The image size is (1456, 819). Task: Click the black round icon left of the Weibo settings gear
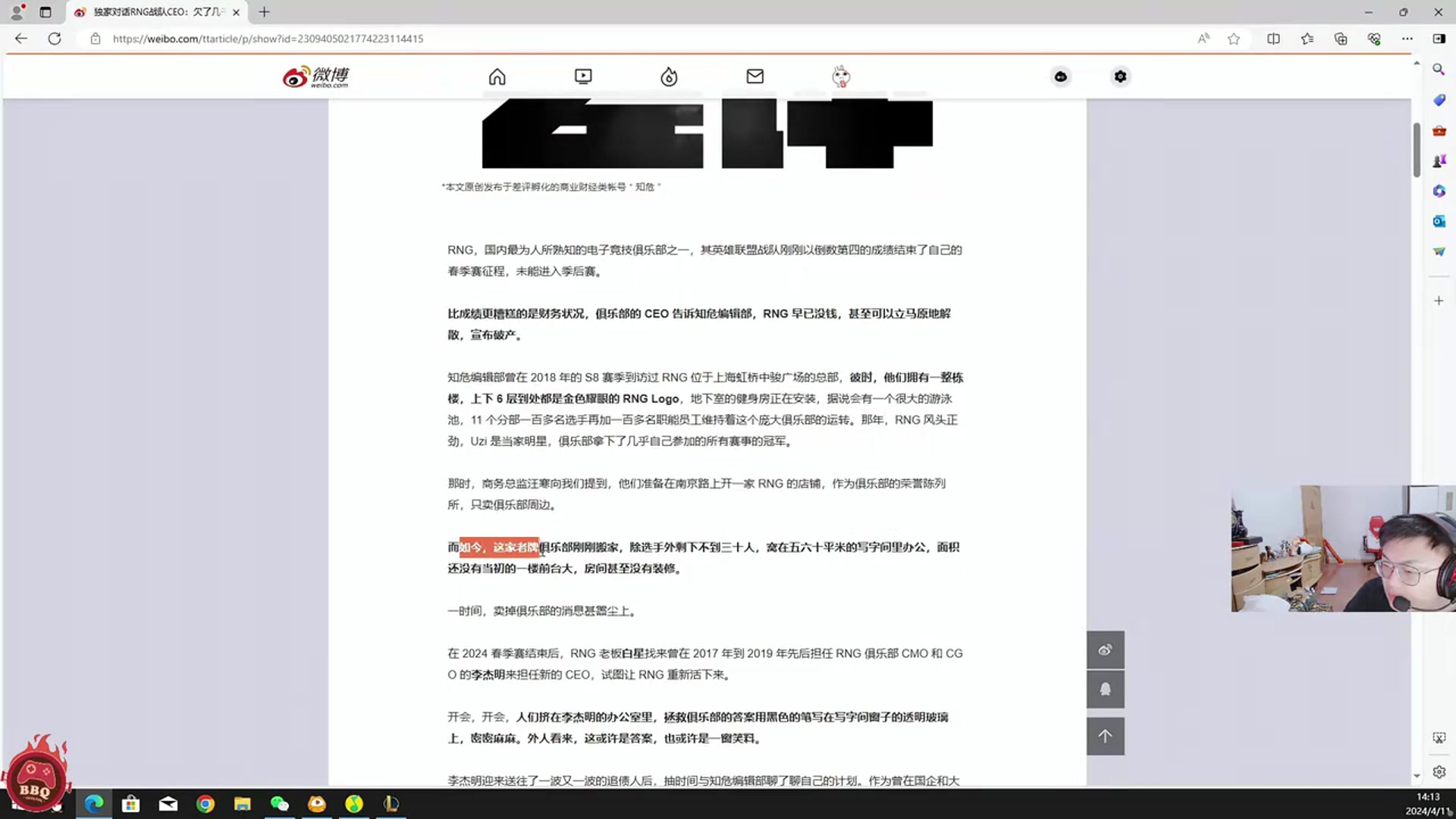point(1060,77)
